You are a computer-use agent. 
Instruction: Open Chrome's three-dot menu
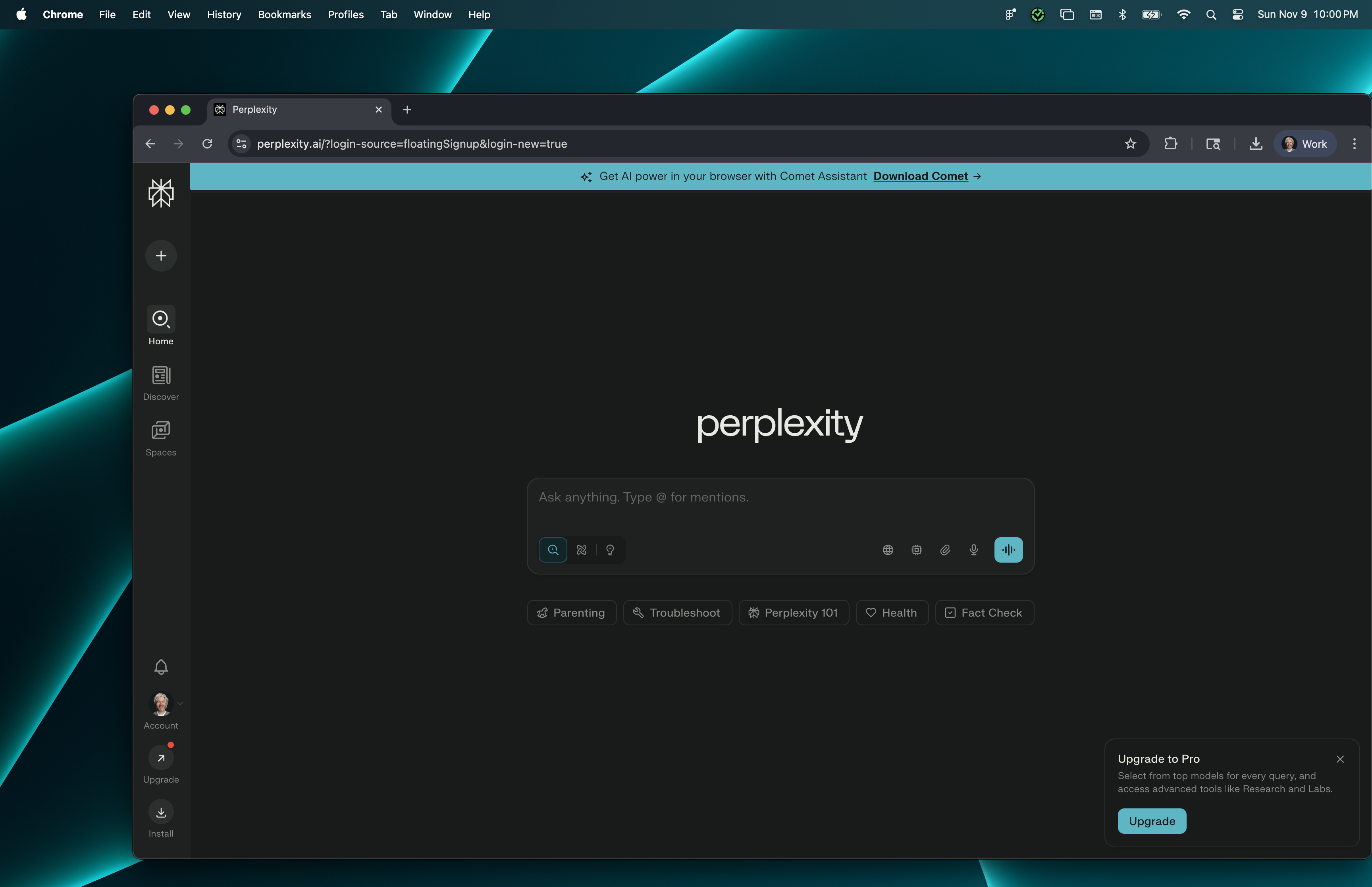pos(1354,143)
